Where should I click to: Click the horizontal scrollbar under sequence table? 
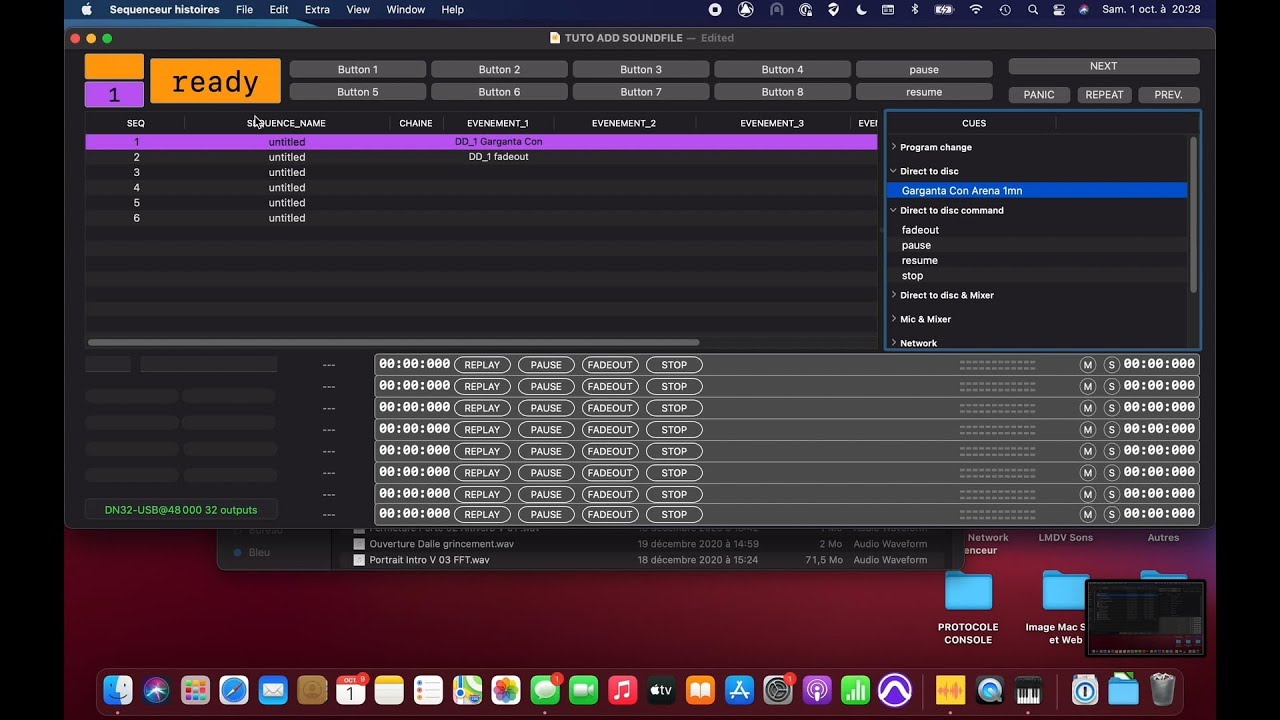pos(380,342)
